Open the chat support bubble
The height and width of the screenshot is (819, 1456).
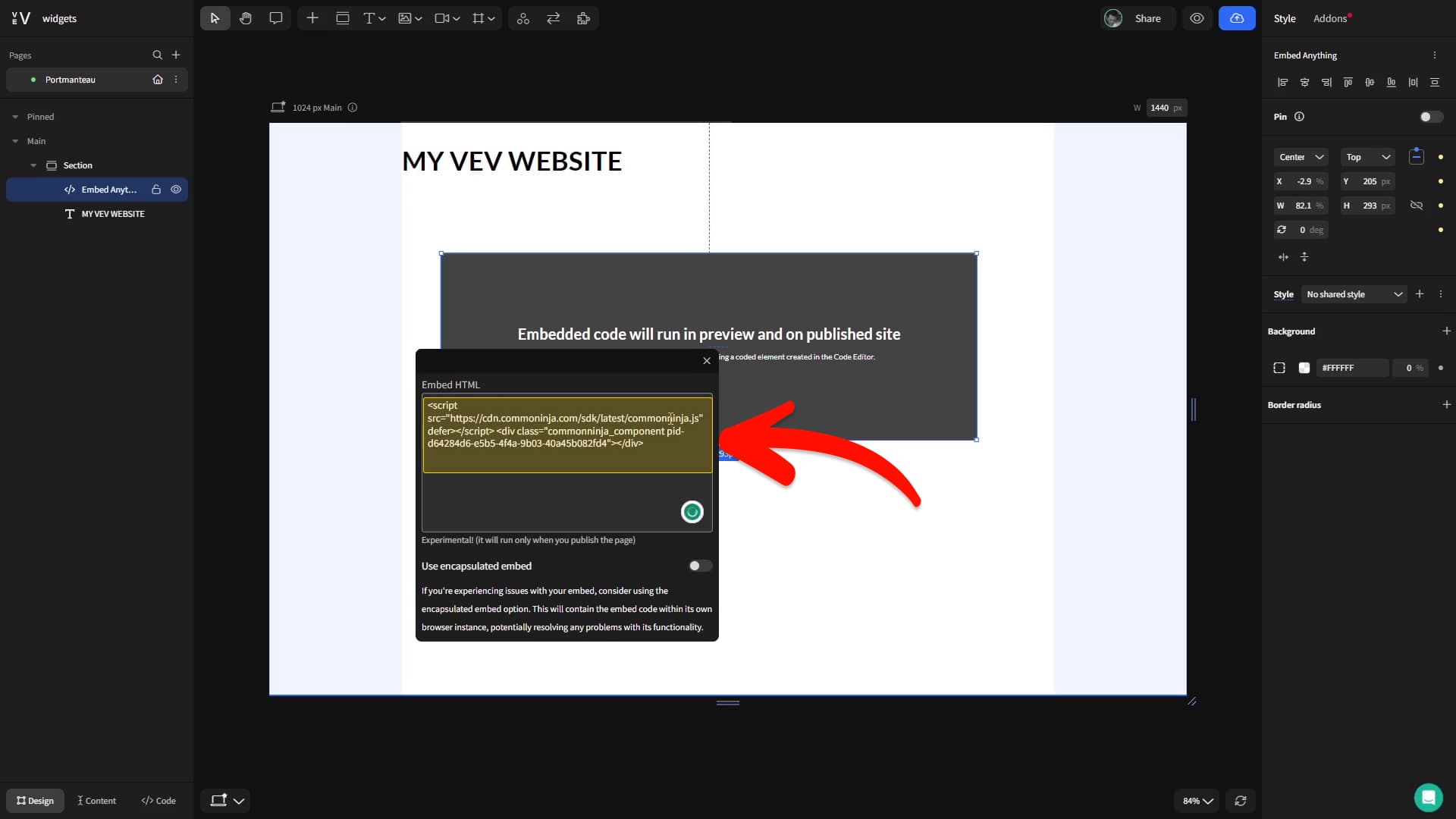1428,797
